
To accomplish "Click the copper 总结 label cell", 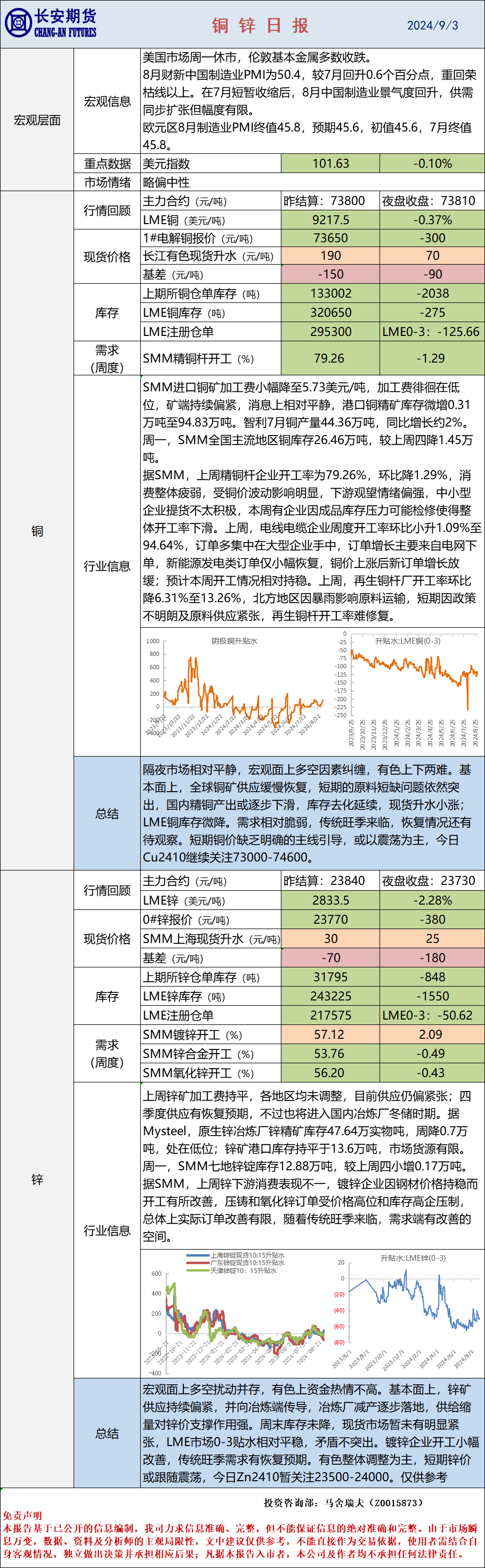I will click(107, 813).
